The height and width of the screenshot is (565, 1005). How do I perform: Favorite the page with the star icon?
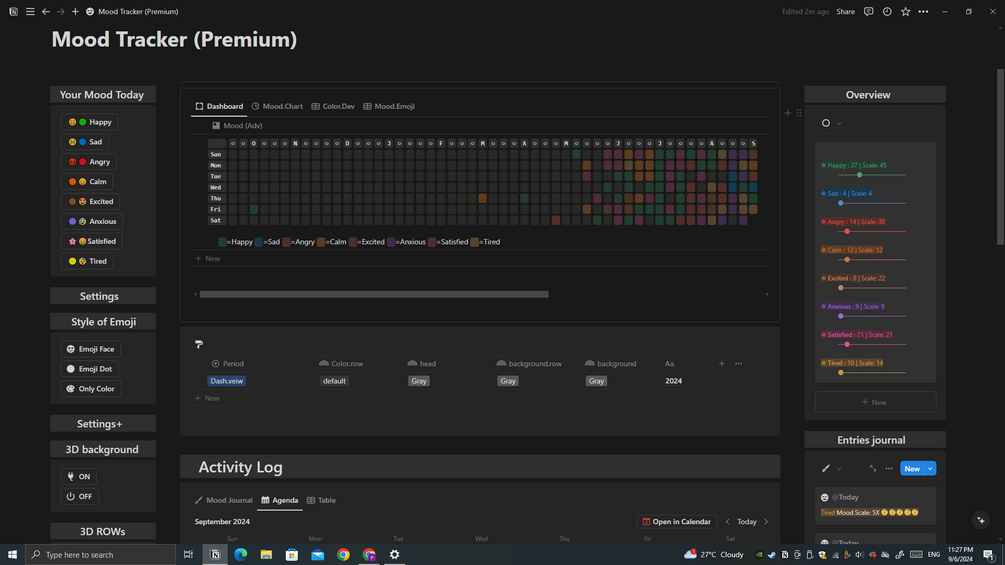[906, 12]
